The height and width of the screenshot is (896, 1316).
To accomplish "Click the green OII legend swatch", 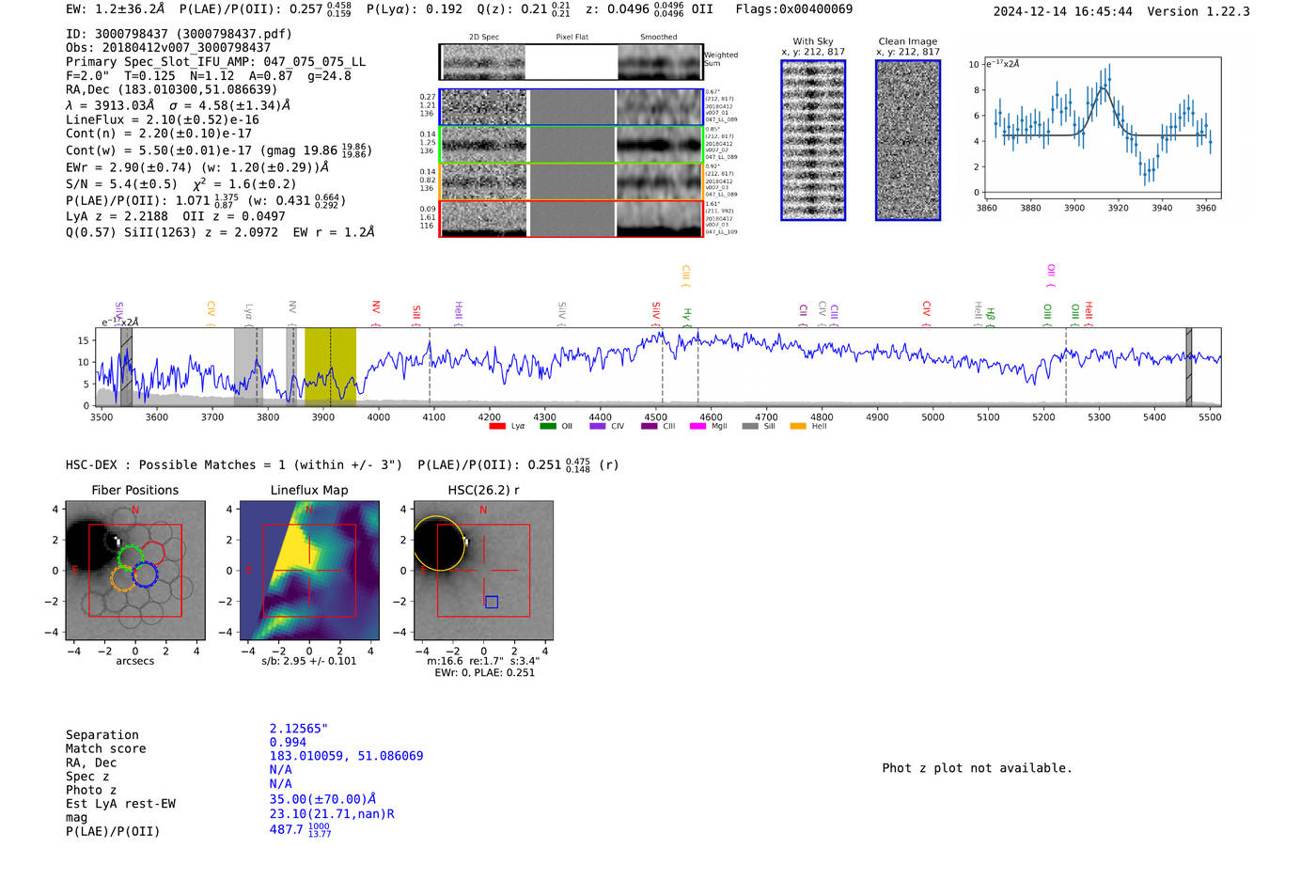I will (548, 427).
